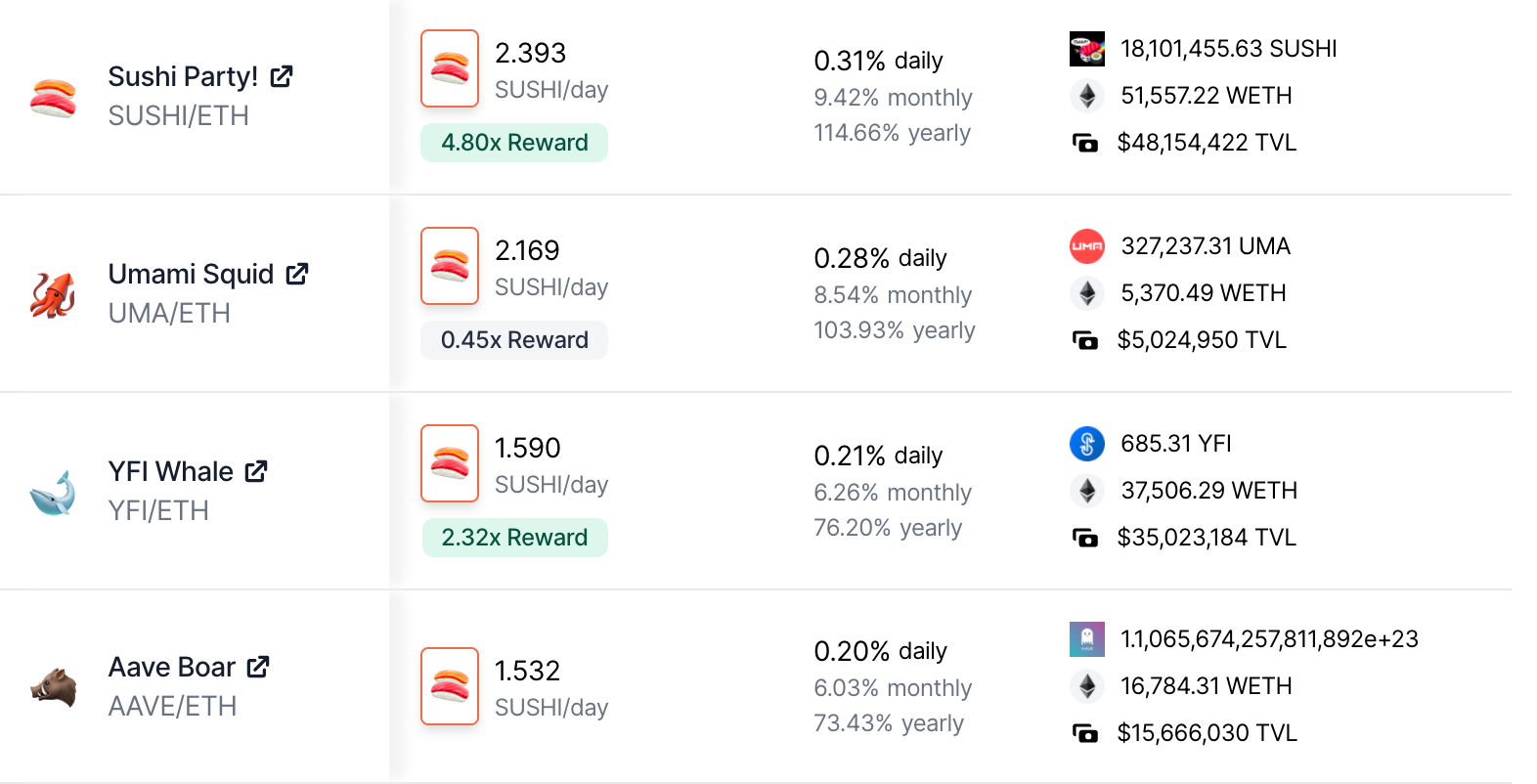This screenshot has width=1537, height=784.
Task: Click the AAVE ghost token logo
Action: click(1087, 639)
